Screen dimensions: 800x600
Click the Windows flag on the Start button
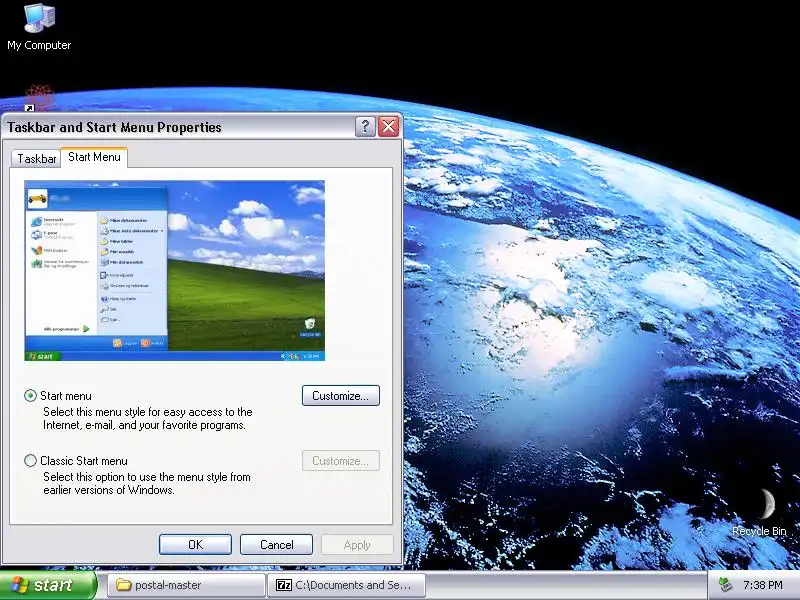(20, 585)
